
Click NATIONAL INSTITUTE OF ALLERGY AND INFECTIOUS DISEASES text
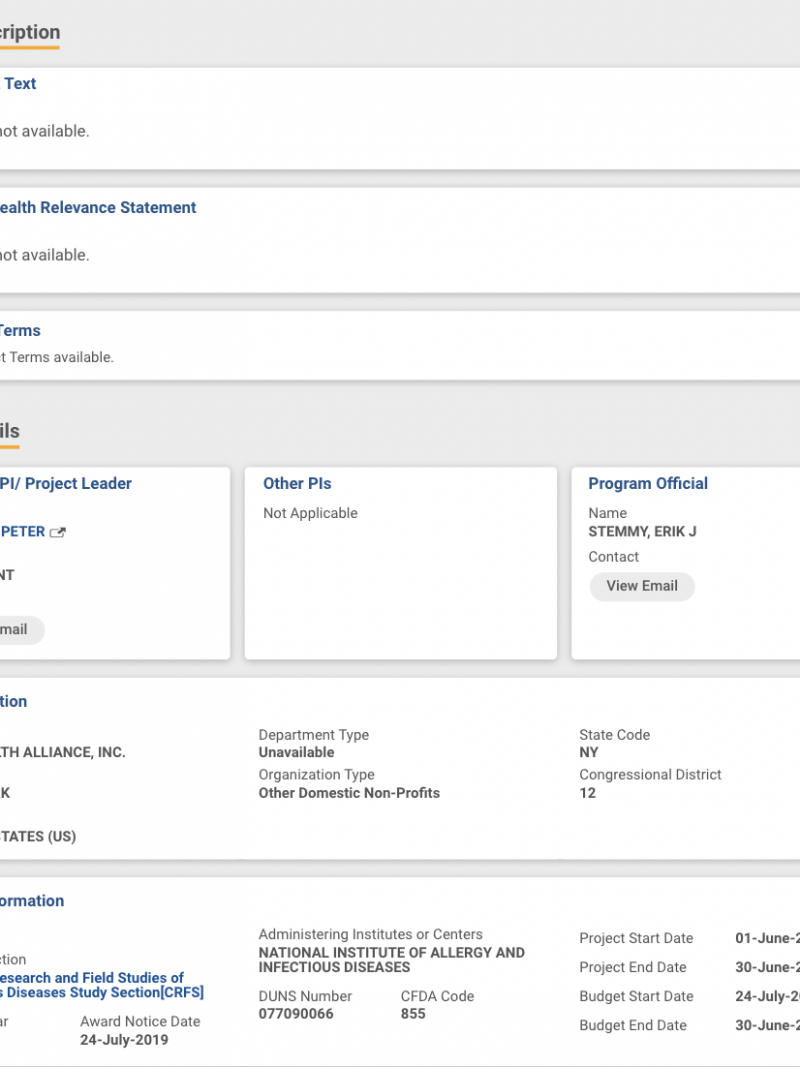tap(391, 960)
